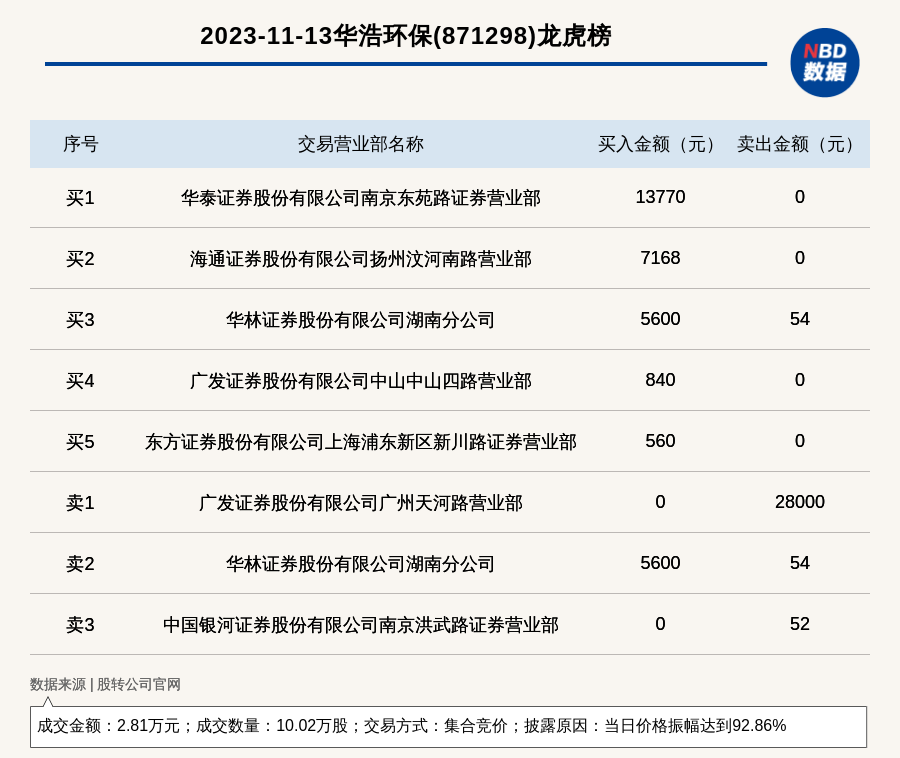Viewport: 900px width, 758px height.
Task: Select the 卖2 row label
Action: [x=80, y=563]
